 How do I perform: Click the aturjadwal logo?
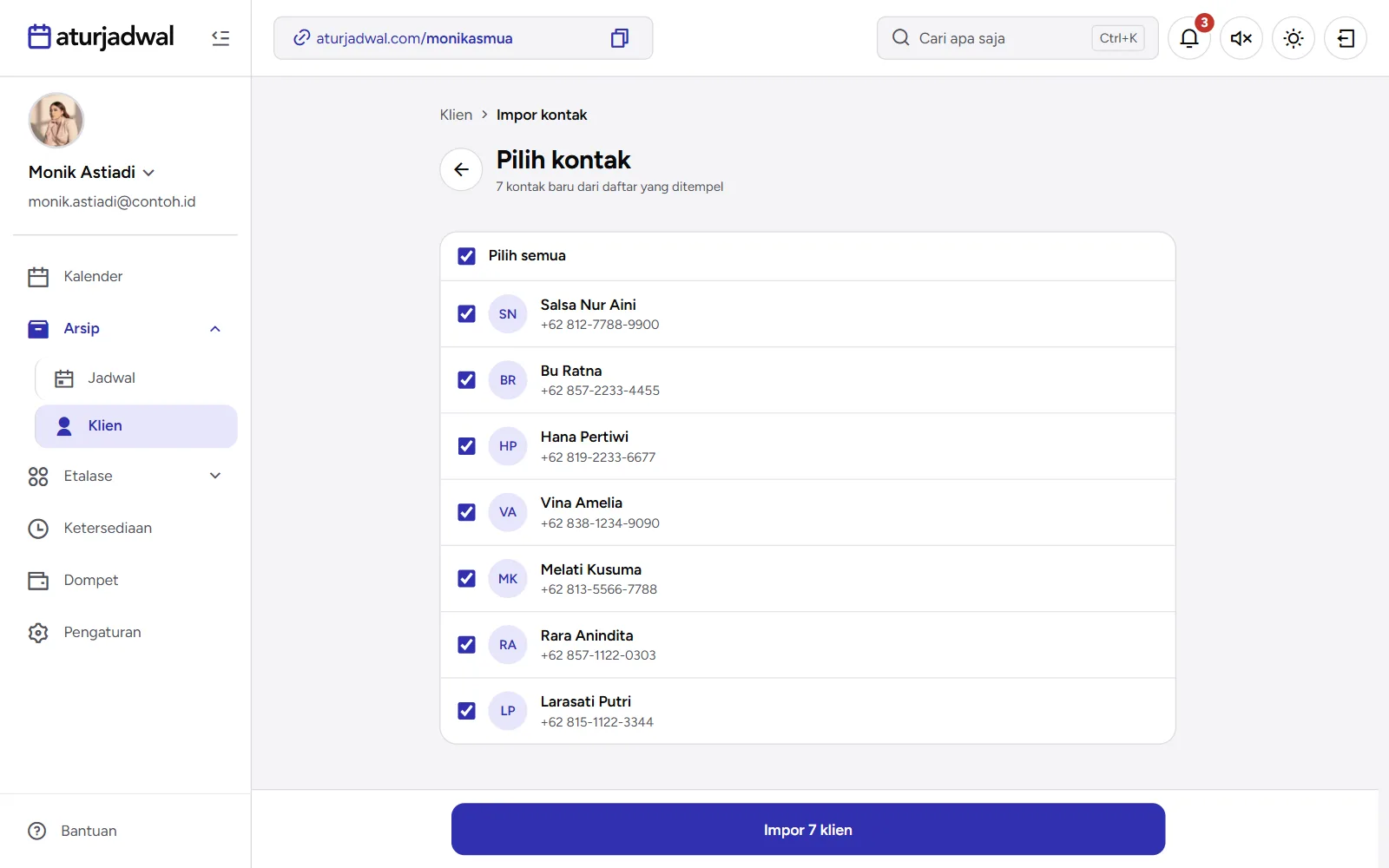coord(101,36)
